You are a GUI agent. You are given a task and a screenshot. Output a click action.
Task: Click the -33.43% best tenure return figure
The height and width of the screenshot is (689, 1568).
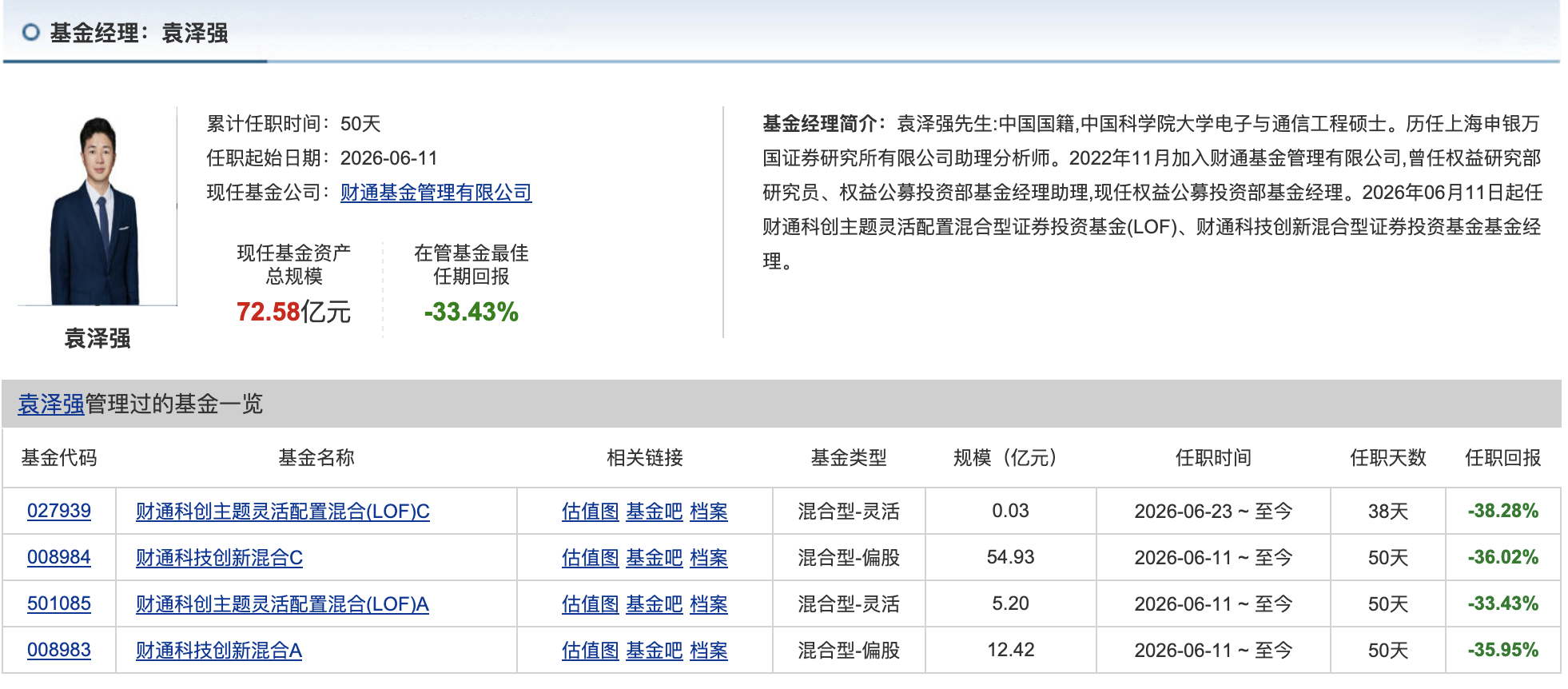[472, 312]
